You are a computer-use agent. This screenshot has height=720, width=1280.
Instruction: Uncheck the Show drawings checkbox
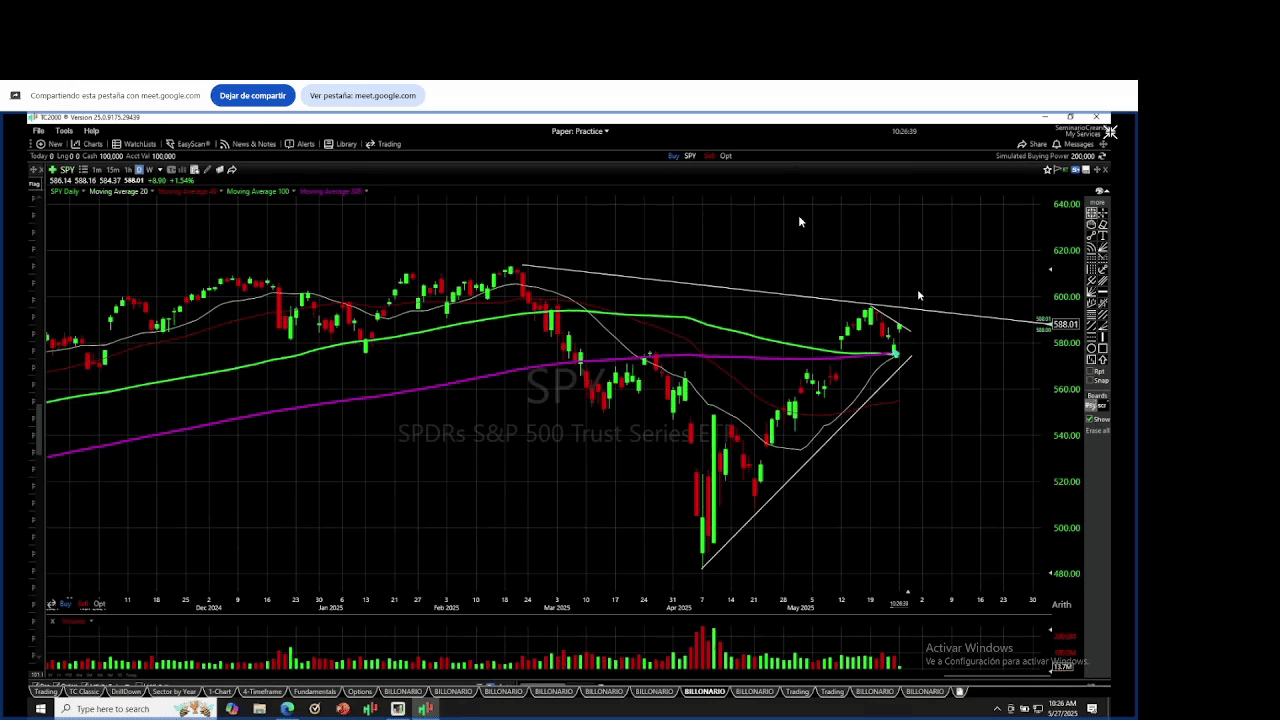[1090, 419]
